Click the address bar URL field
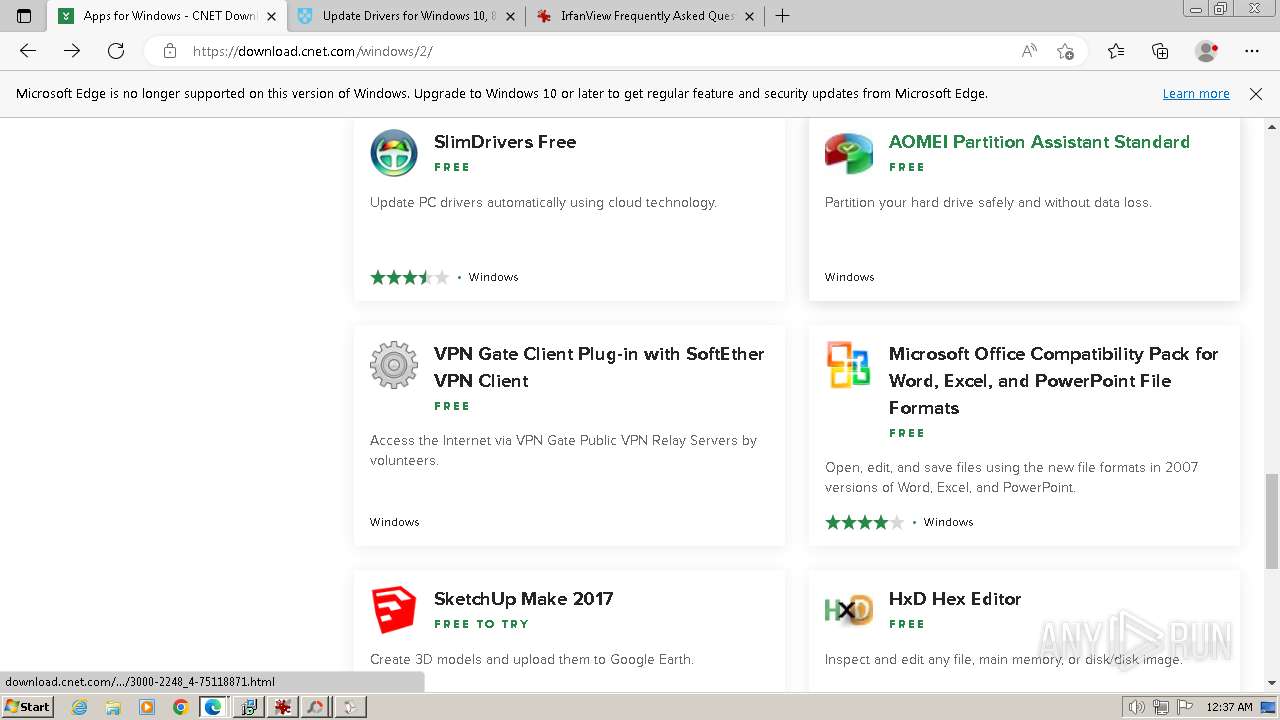Image resolution: width=1280 pixels, height=720 pixels. [600, 51]
